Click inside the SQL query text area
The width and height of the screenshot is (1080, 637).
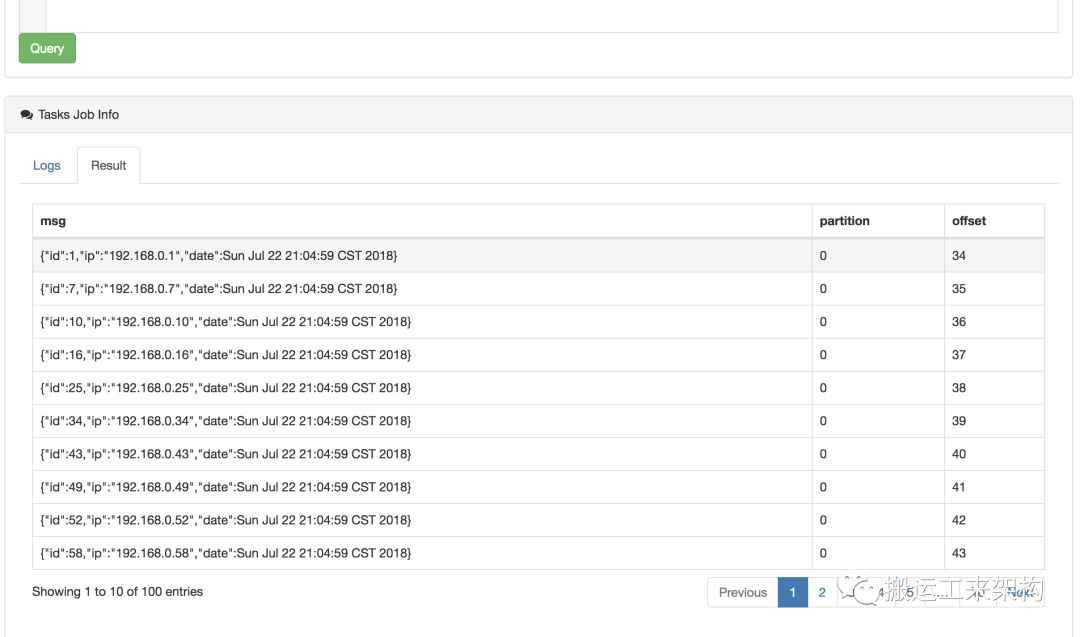point(550,15)
